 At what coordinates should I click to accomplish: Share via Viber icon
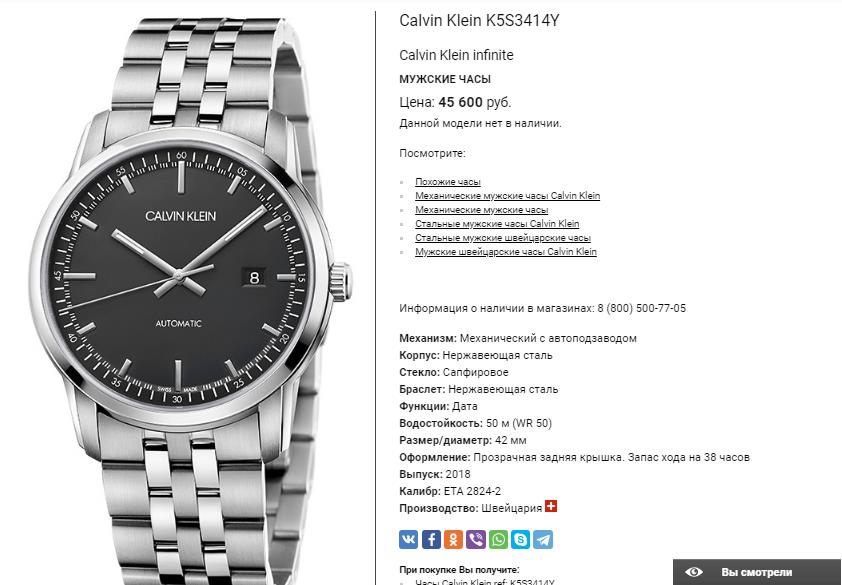(476, 539)
